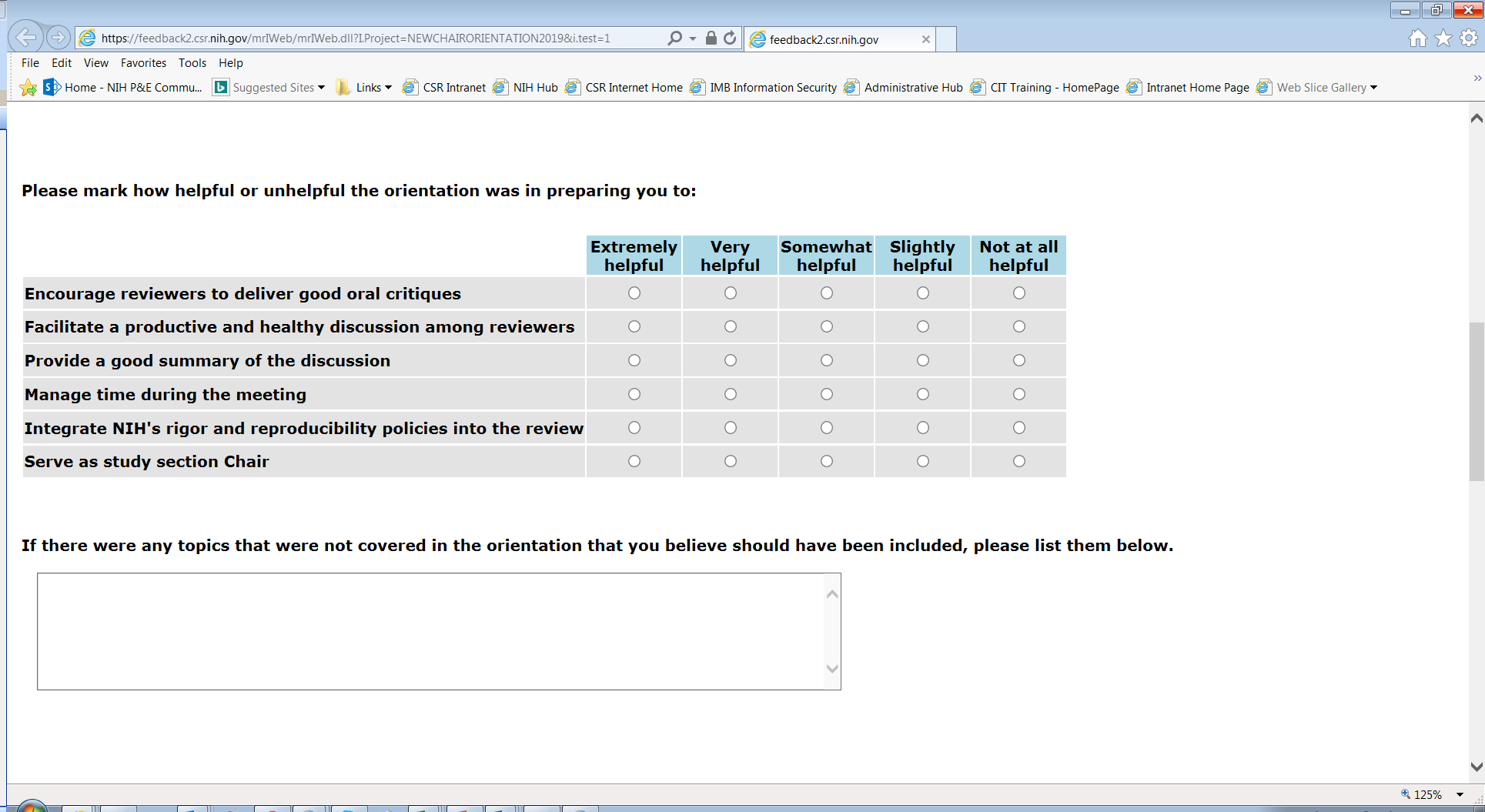
Task: Select Very helpful for rigor and reproducibility row
Action: coord(731,428)
